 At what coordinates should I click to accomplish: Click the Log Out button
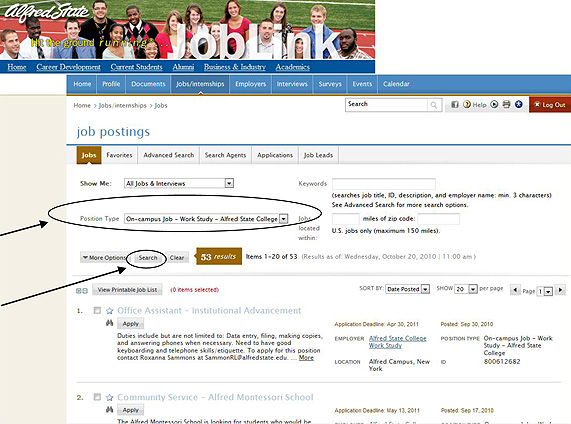tap(550, 105)
